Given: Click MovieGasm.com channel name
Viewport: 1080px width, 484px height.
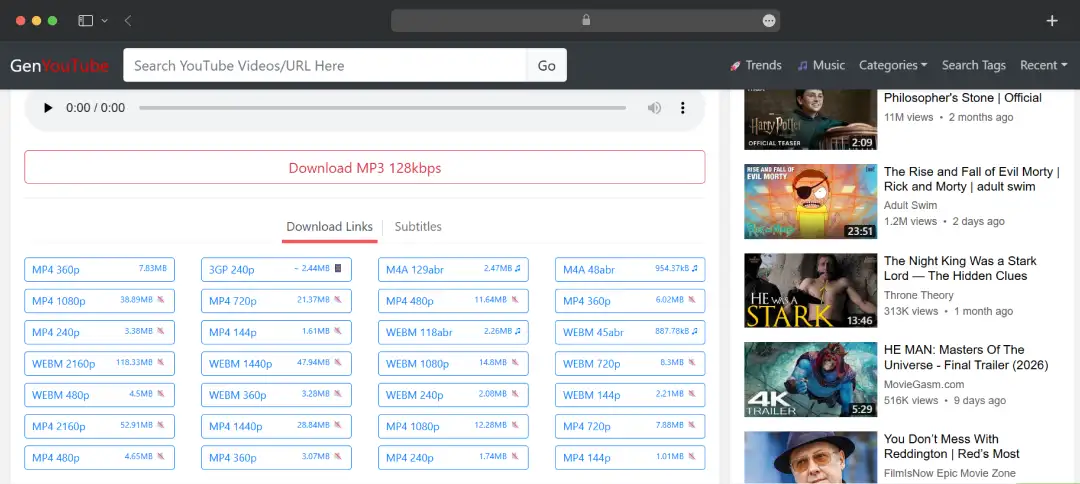Looking at the screenshot, I should pos(924,385).
